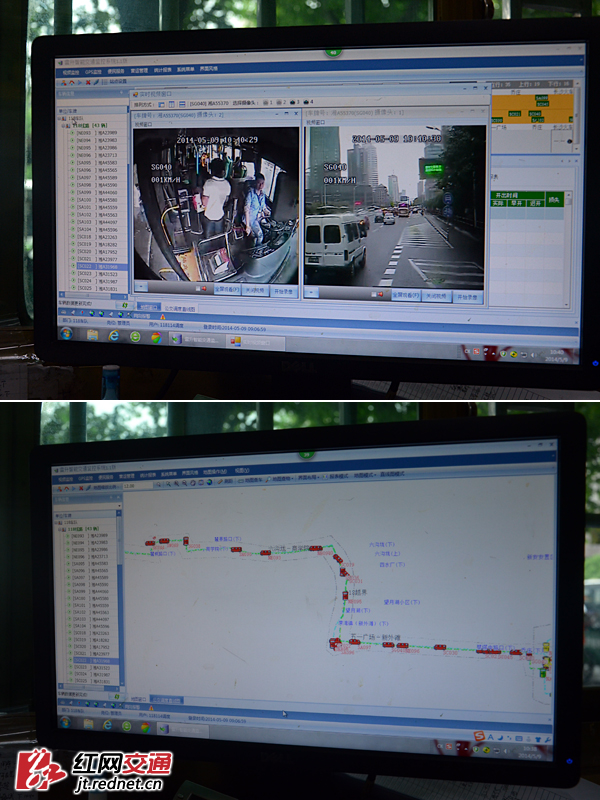
Task: Click the Windows Start button on the video monitor taskbar
Action: click(x=66, y=334)
